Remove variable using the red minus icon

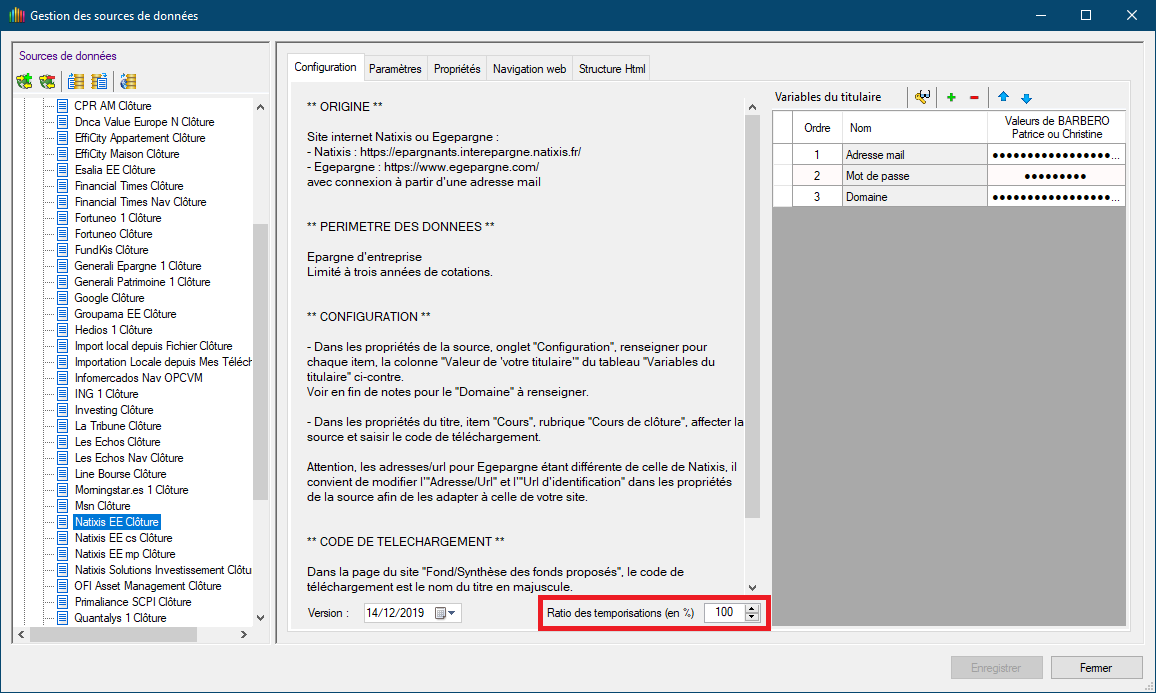click(x=974, y=97)
